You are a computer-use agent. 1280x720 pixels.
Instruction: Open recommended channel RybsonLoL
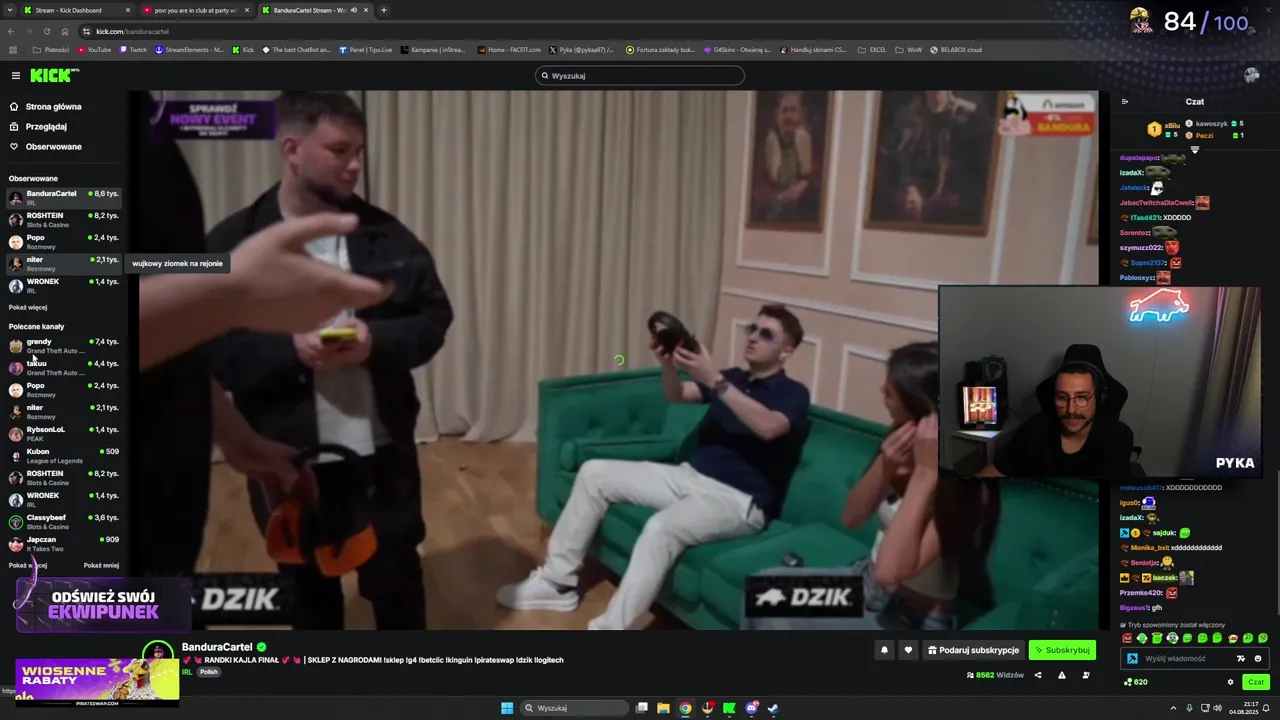(63, 433)
